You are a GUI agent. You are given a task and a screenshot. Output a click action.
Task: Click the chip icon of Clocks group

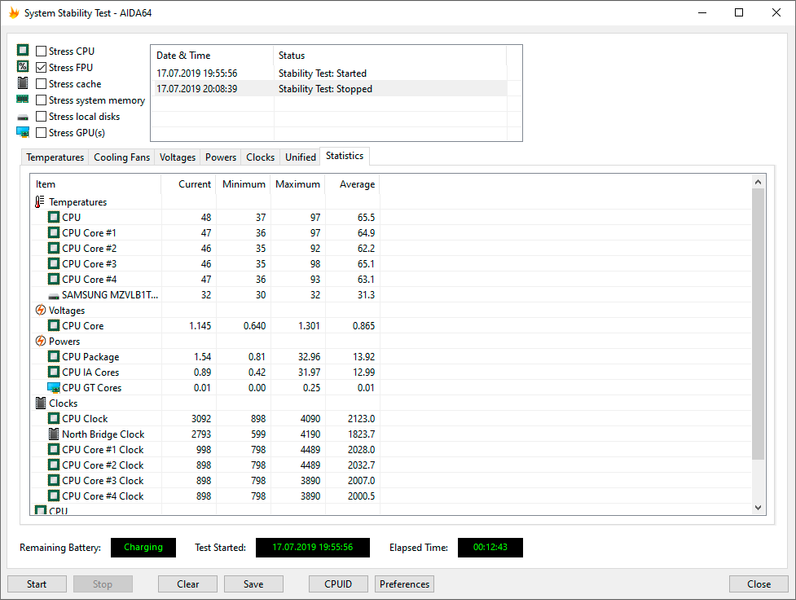(41, 403)
